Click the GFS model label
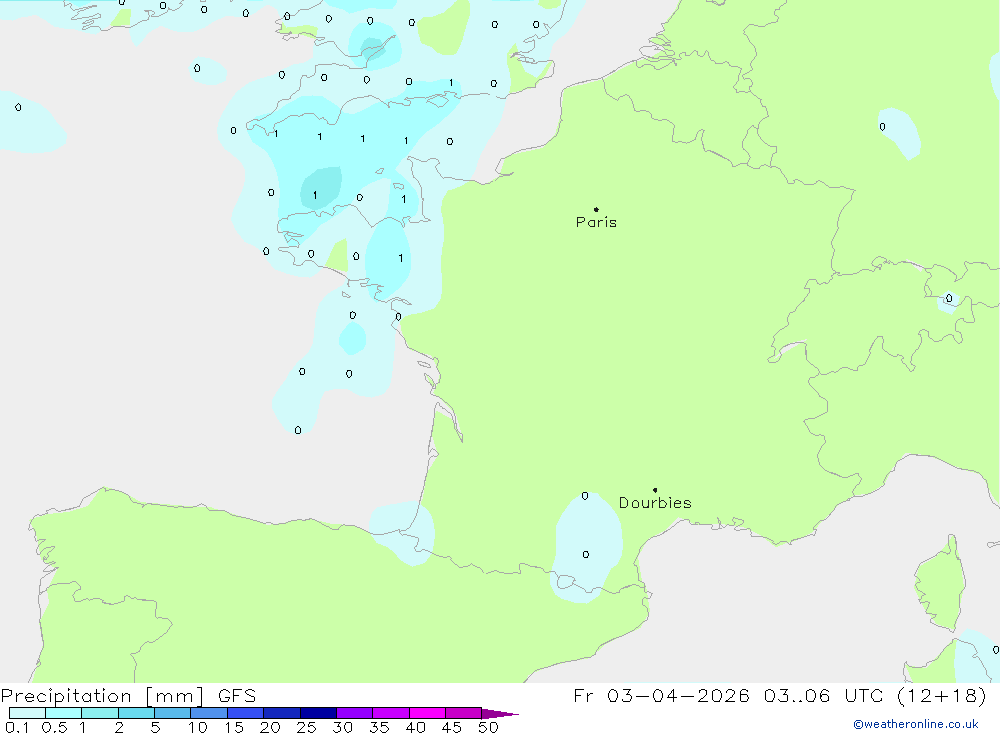Screen dimensions: 1000x733 tap(237, 696)
